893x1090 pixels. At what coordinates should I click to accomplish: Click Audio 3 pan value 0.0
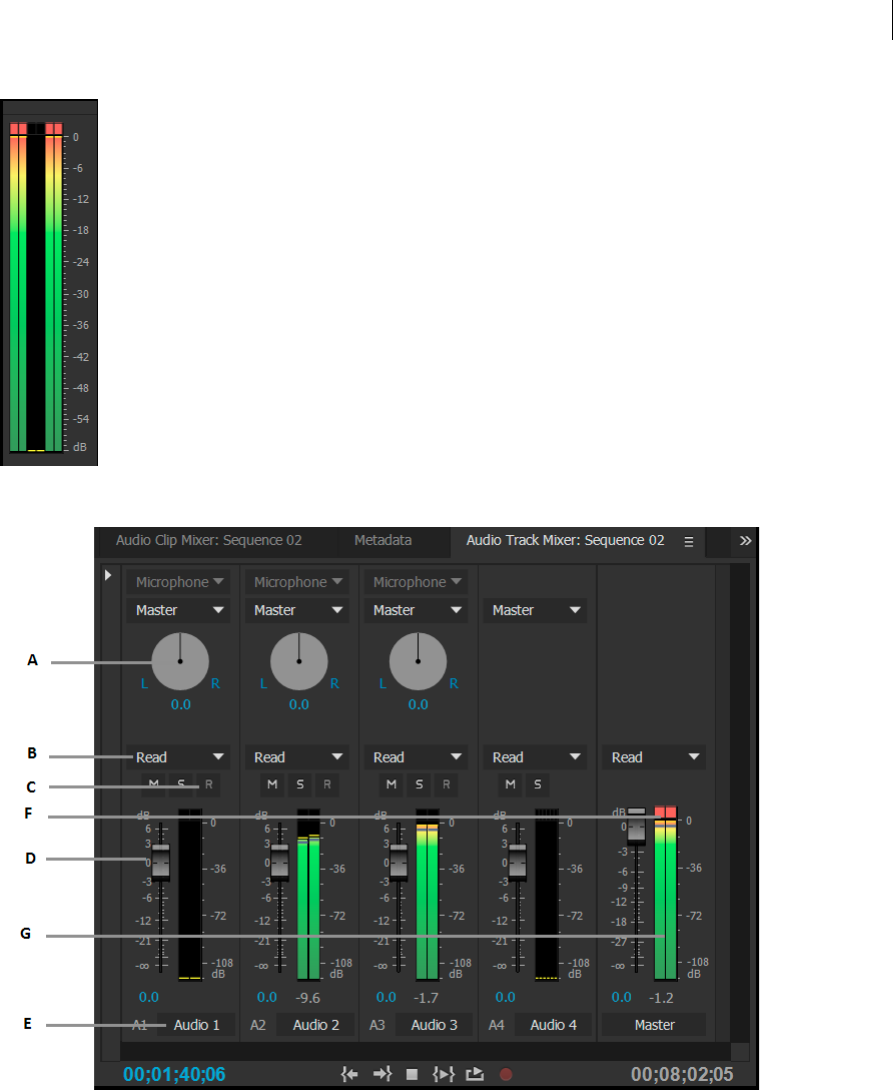pyautogui.click(x=418, y=704)
